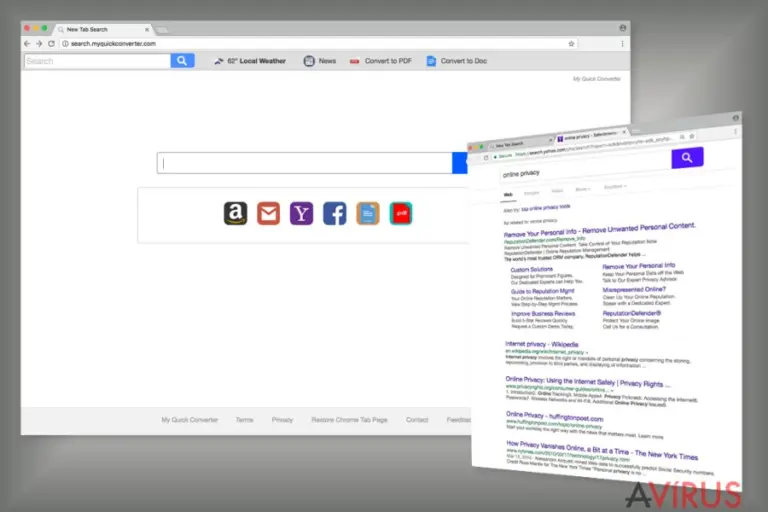Open the Amazon shortcut icon
The image size is (768, 512).
click(236, 213)
